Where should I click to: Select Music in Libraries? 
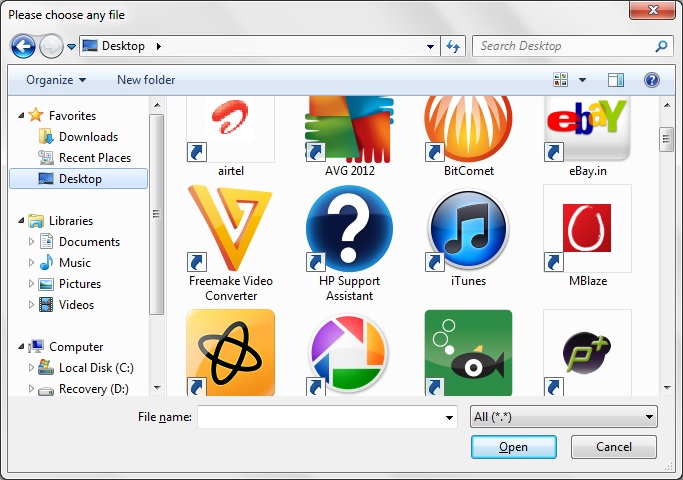pyautogui.click(x=65, y=263)
